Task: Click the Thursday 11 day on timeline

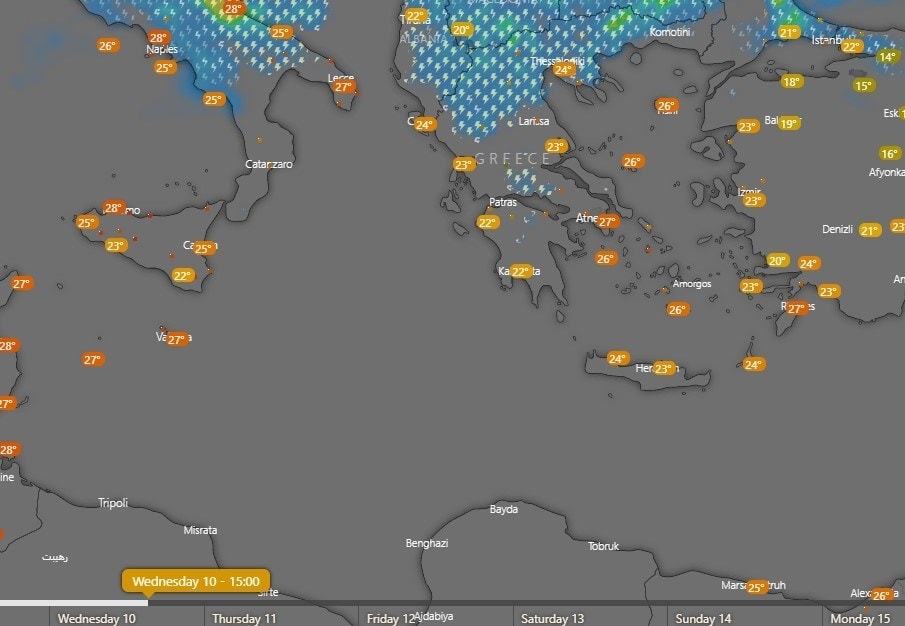Action: tap(244, 618)
